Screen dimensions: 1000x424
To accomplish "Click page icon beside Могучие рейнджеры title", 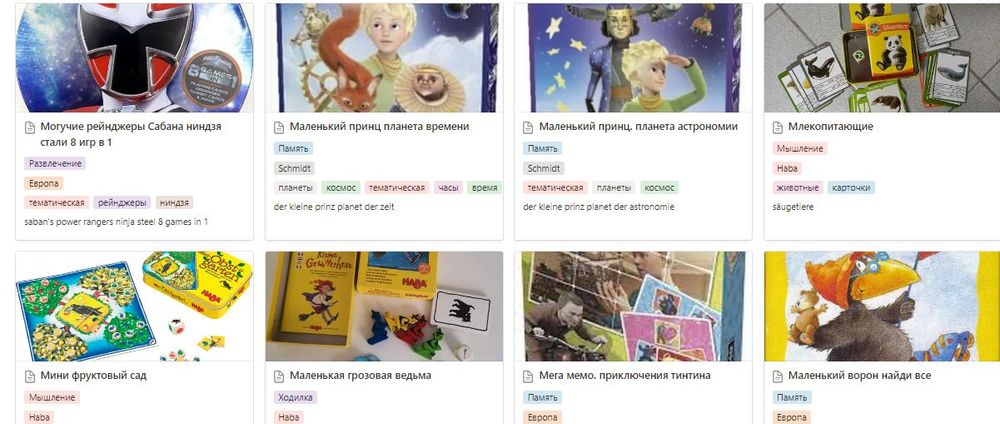I will [x=29, y=128].
